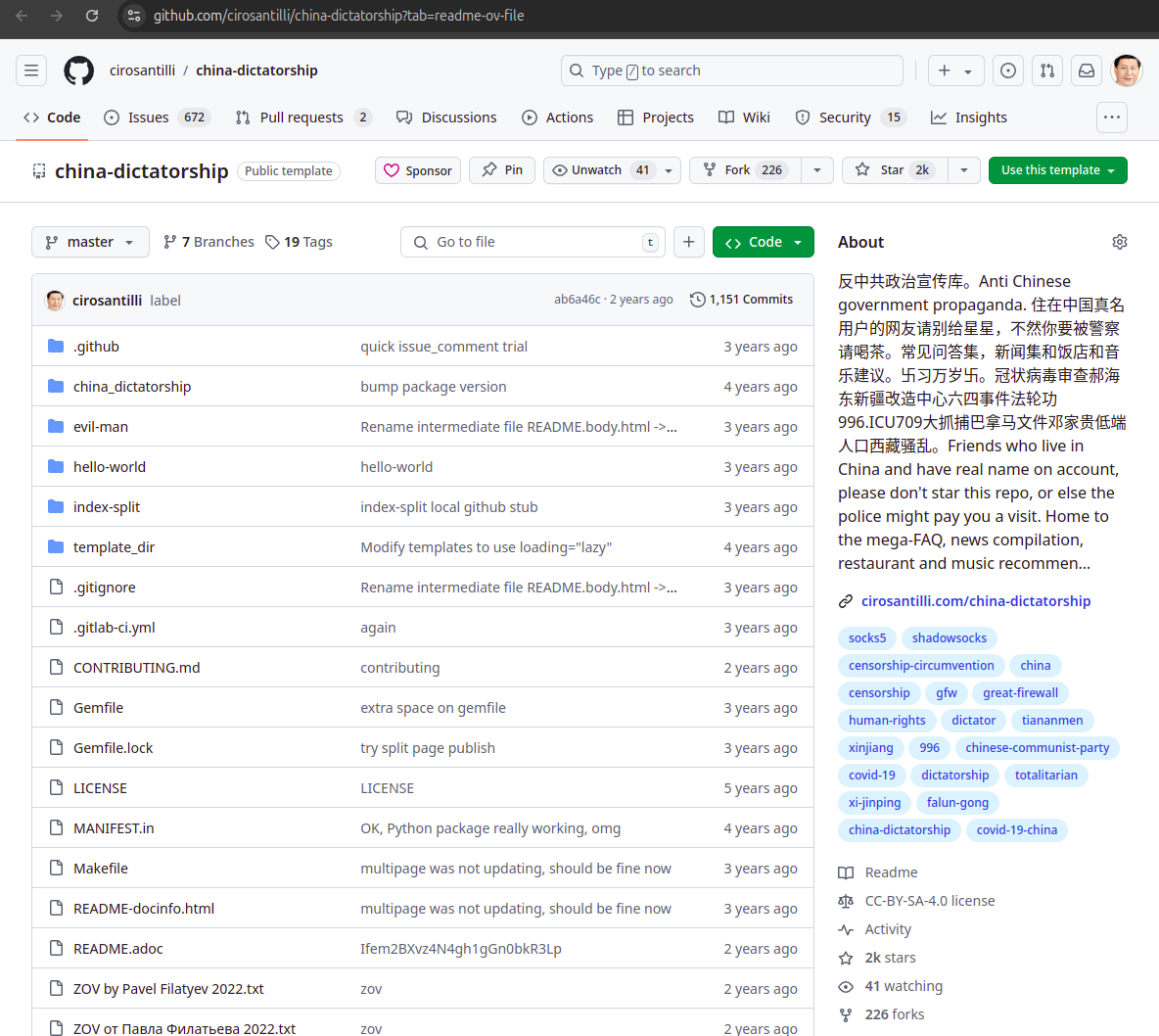Screen dimensions: 1159x1036
Task: Open the .github folder
Action: tap(96, 346)
